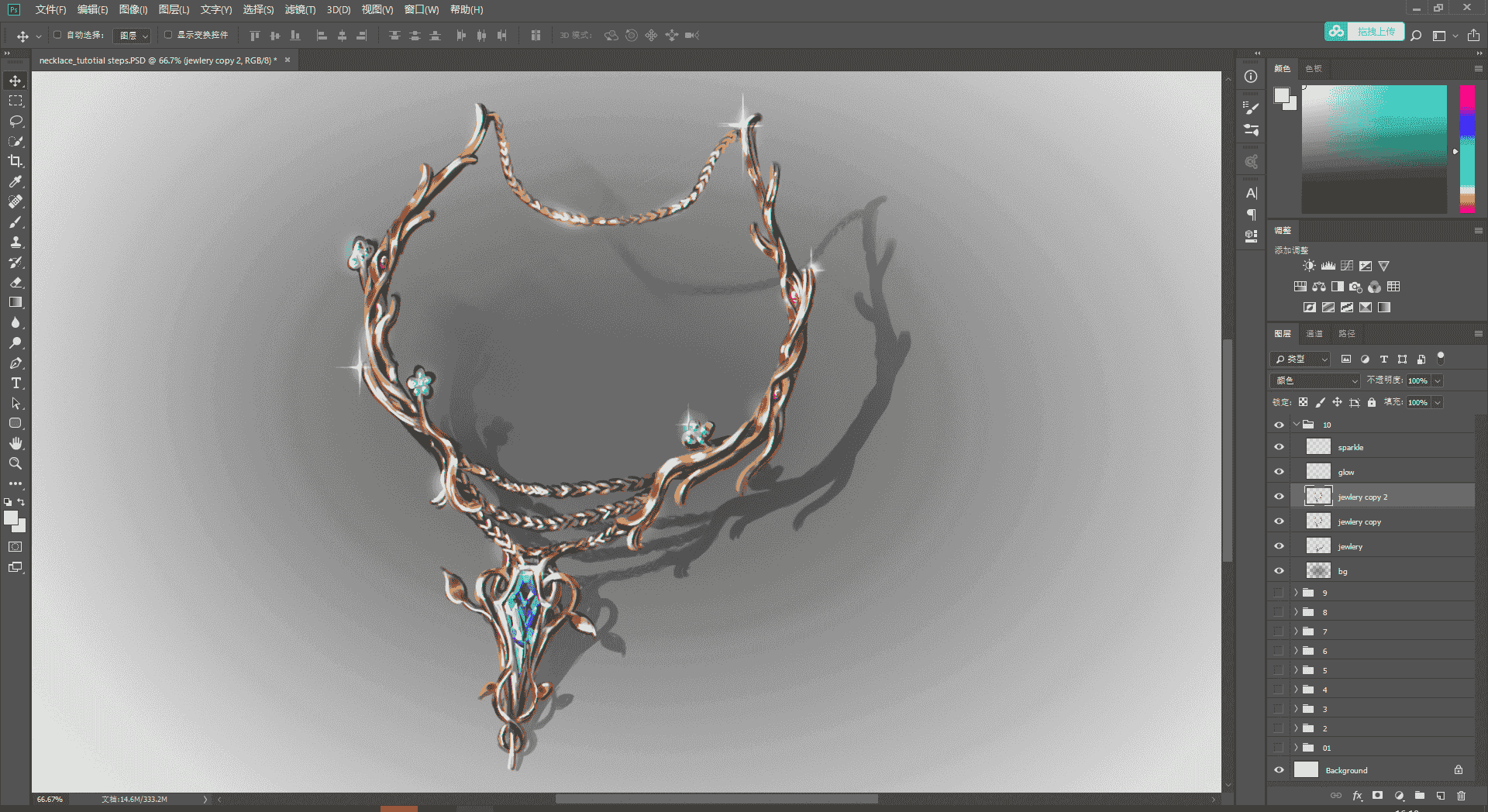Viewport: 1488px width, 812px height.
Task: Click the add layer mask icon
Action: click(x=1377, y=796)
